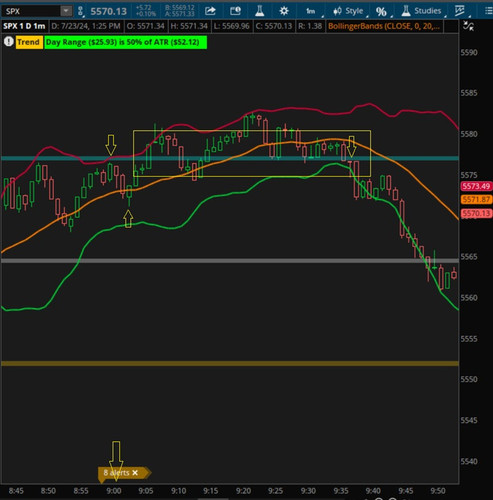Click the date field D: 7/23/24, 1:25 PM
This screenshot has width=493, height=500.
pyautogui.click(x=86, y=26)
